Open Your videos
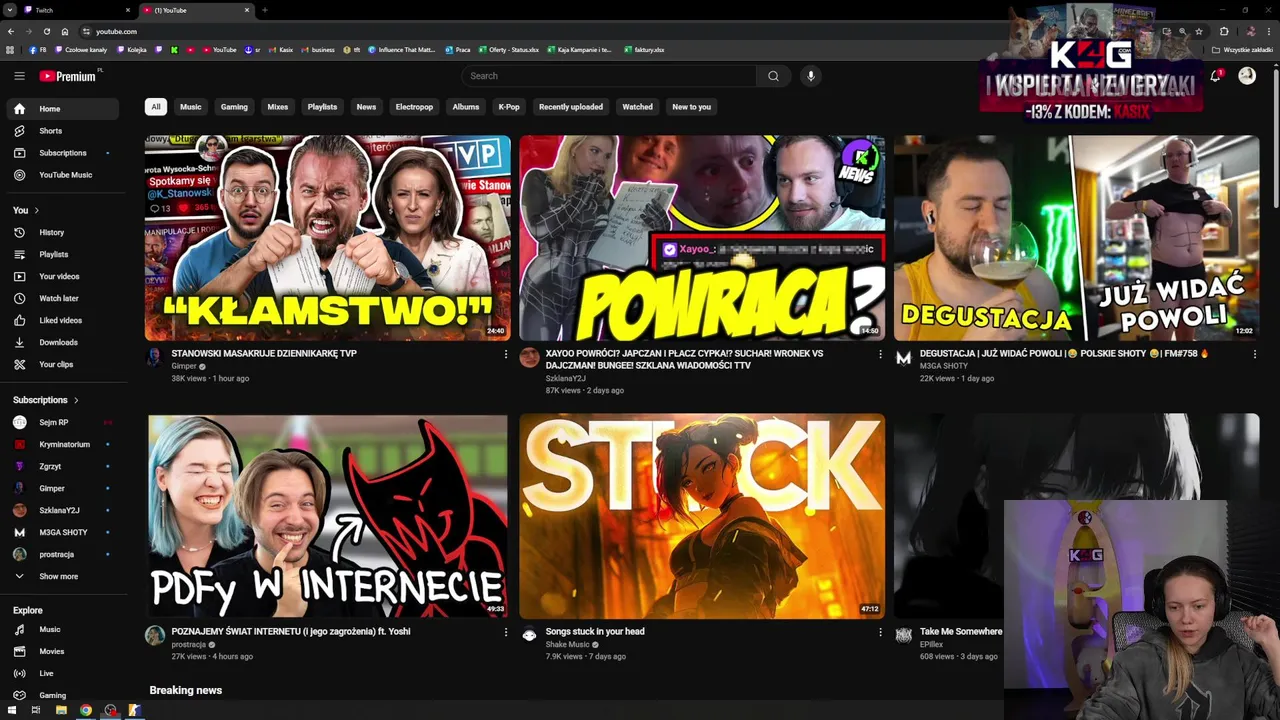 pos(63,276)
